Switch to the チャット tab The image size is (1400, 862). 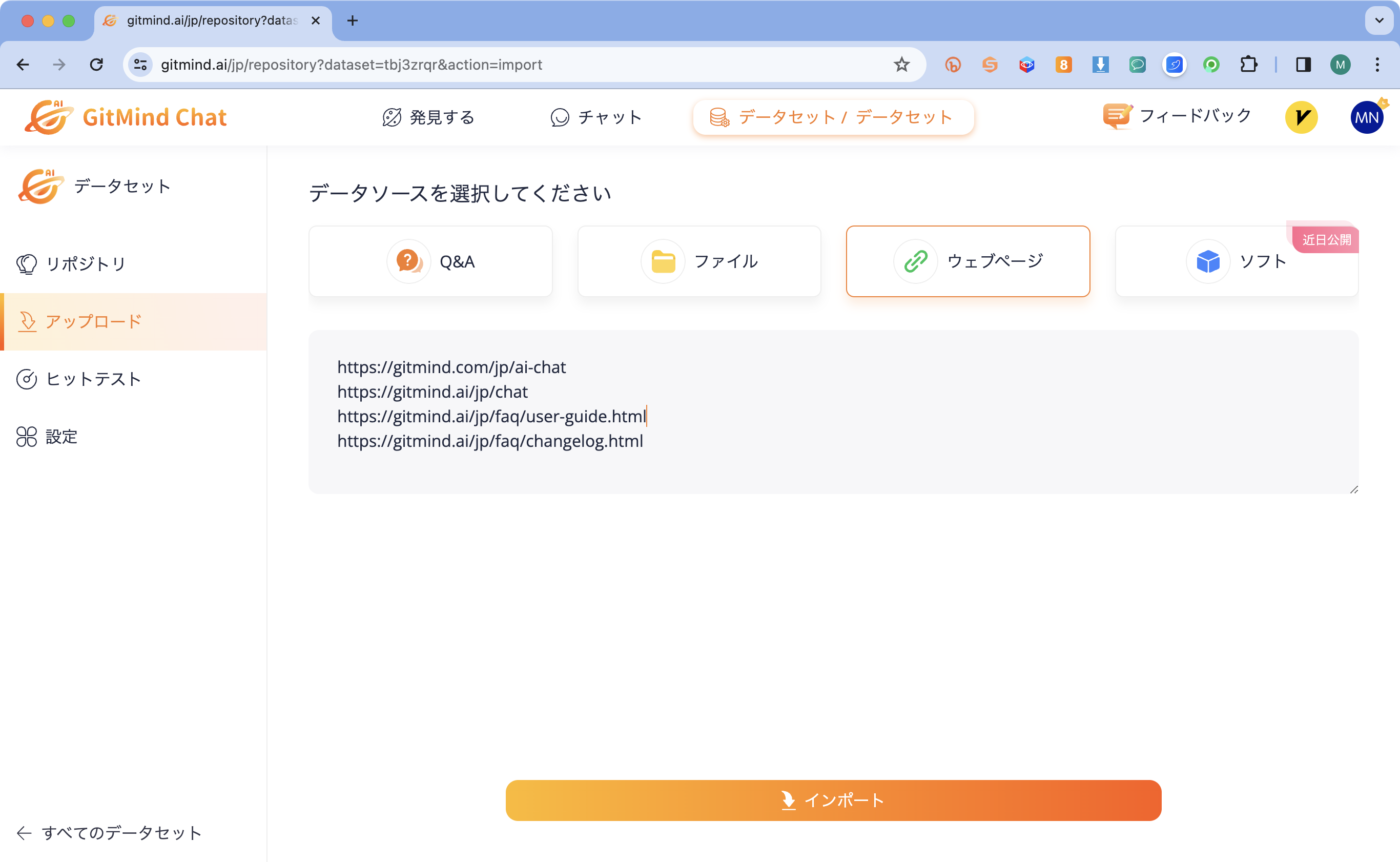(595, 117)
